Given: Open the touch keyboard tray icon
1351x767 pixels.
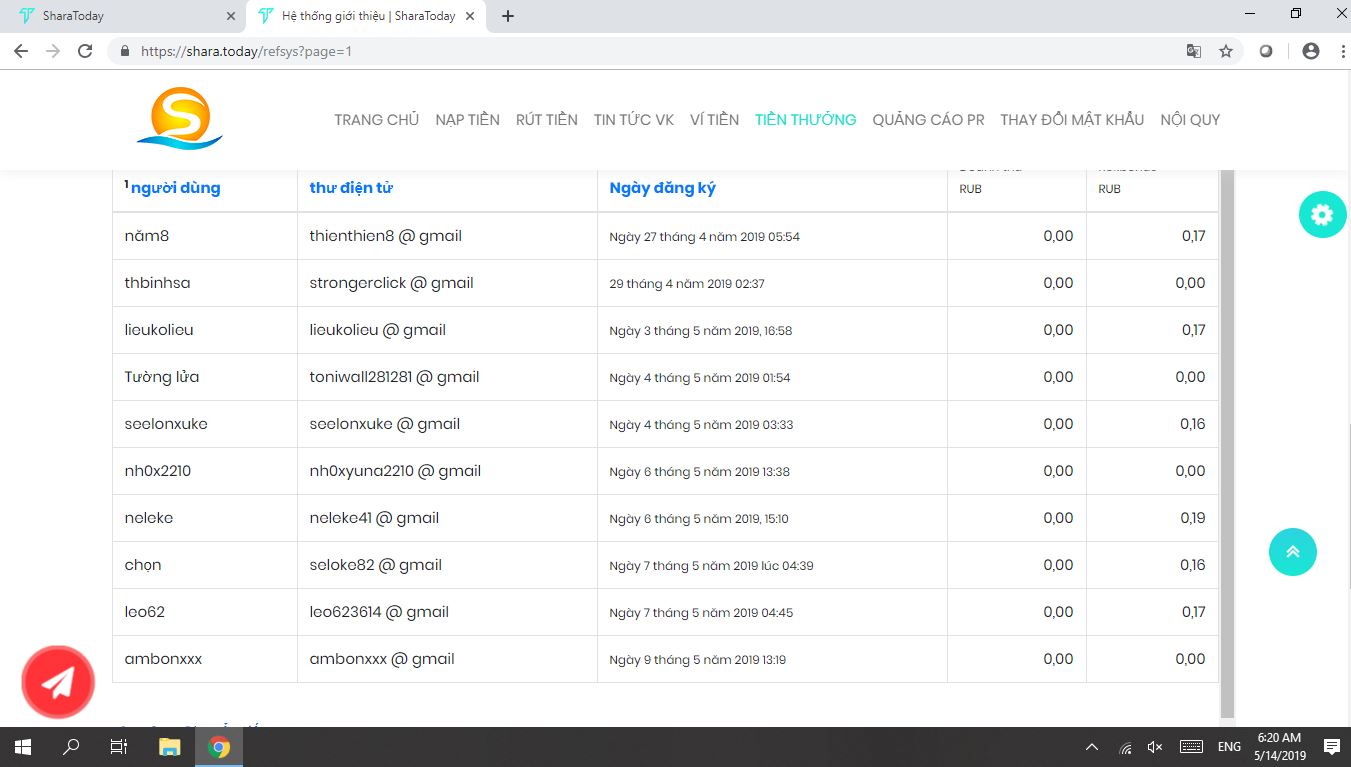Looking at the screenshot, I should coord(1191,747).
